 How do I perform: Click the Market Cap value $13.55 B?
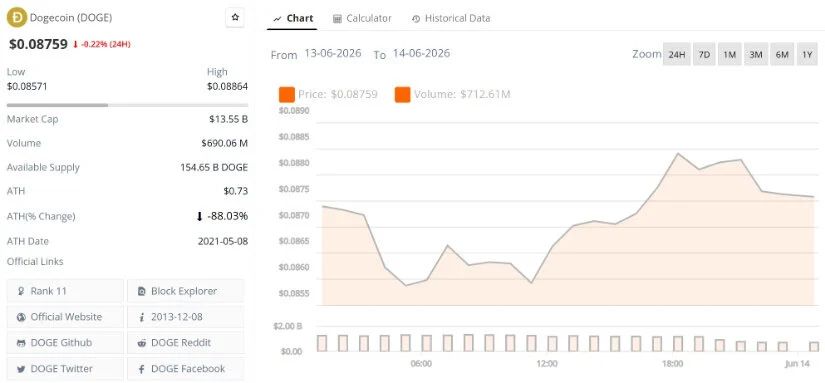pos(228,119)
